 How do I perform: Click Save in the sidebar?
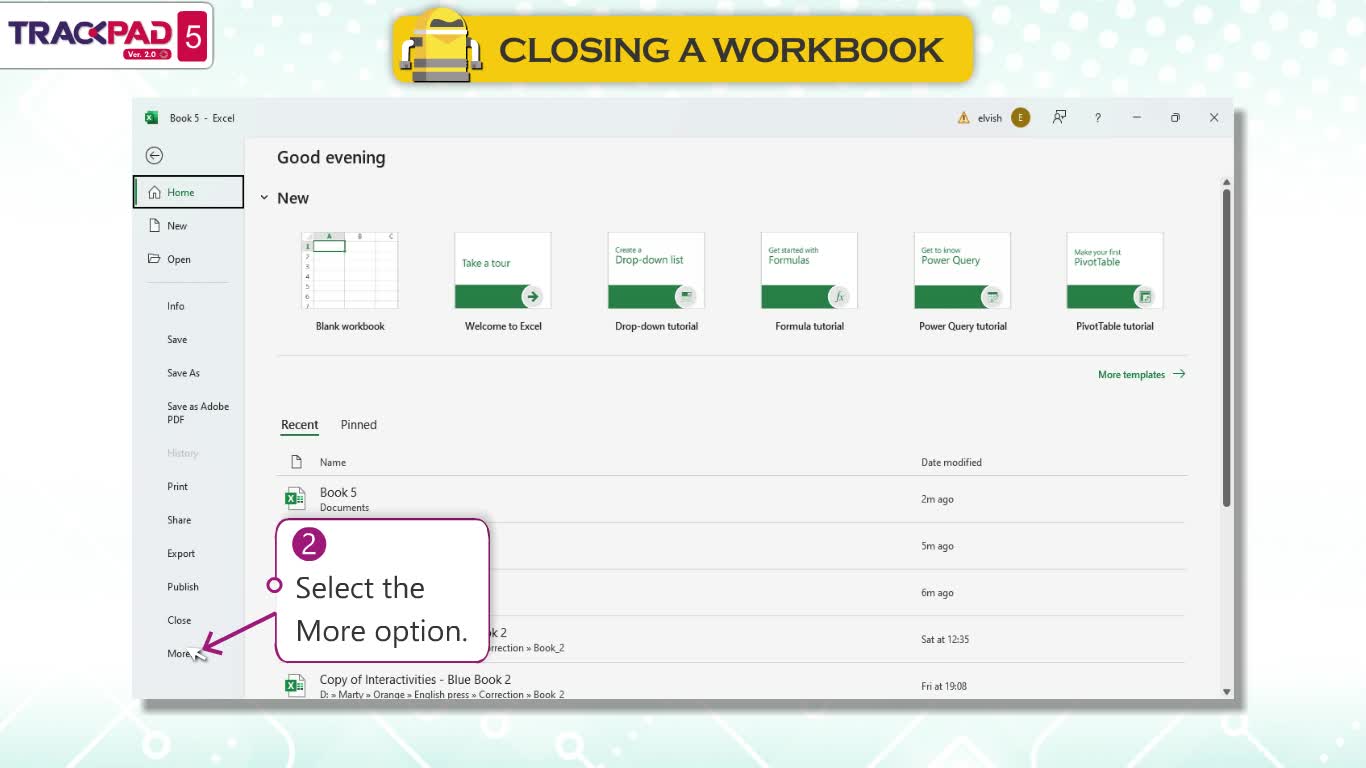(177, 340)
